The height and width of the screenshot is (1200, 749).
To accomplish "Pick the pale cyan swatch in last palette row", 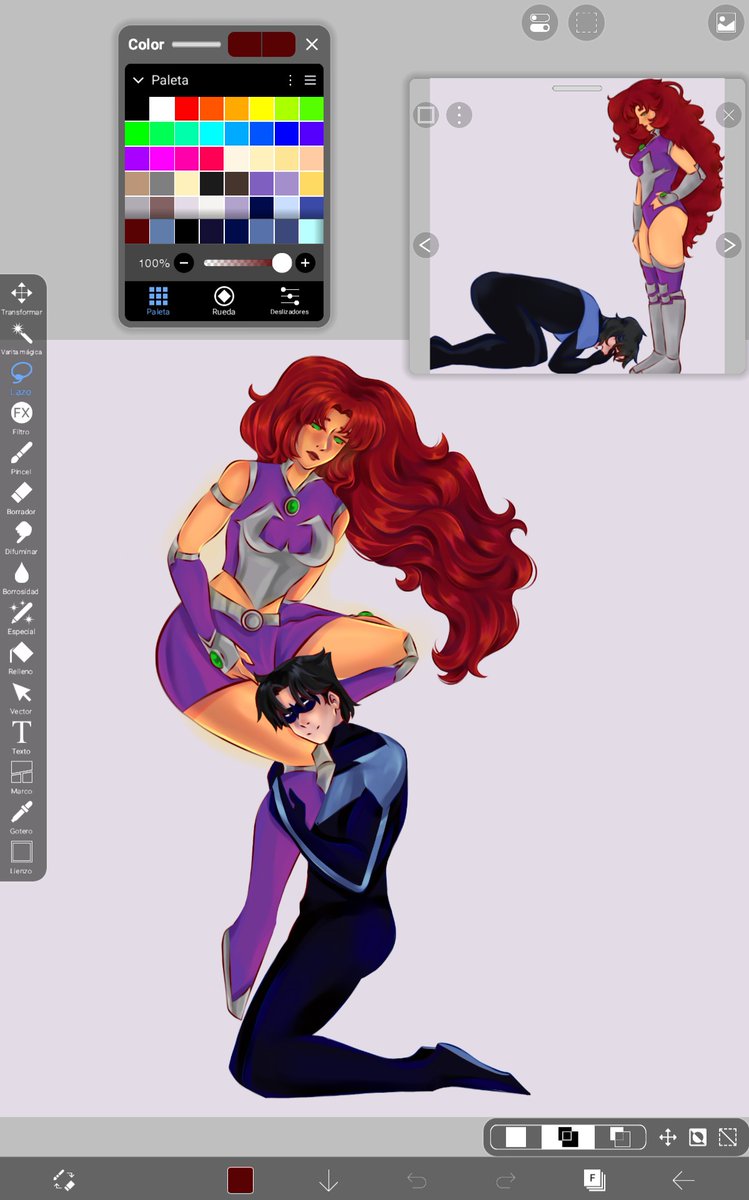I will [311, 232].
